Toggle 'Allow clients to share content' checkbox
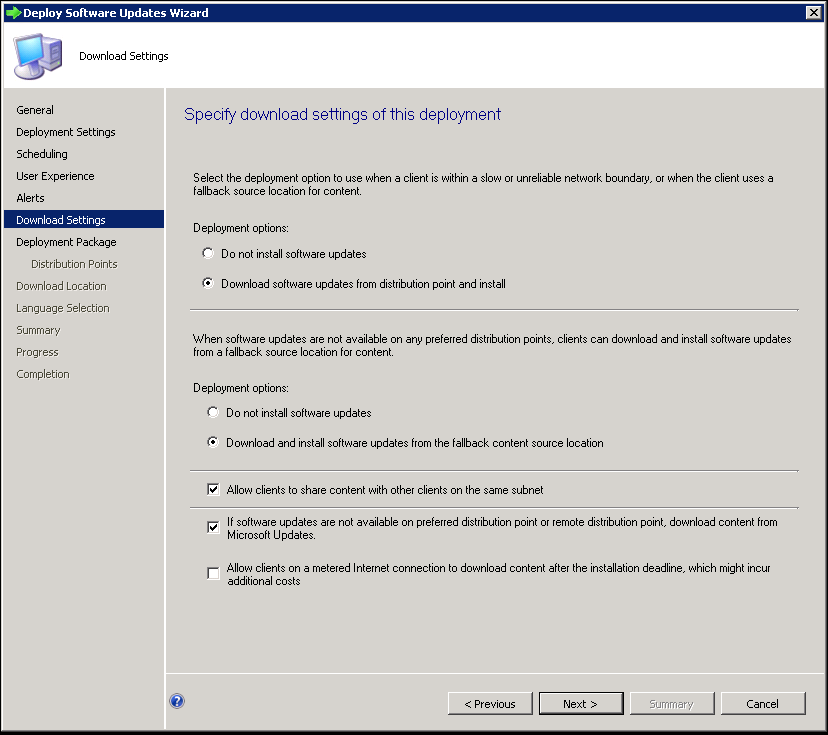Image resolution: width=828 pixels, height=735 pixels. pyautogui.click(x=213, y=489)
